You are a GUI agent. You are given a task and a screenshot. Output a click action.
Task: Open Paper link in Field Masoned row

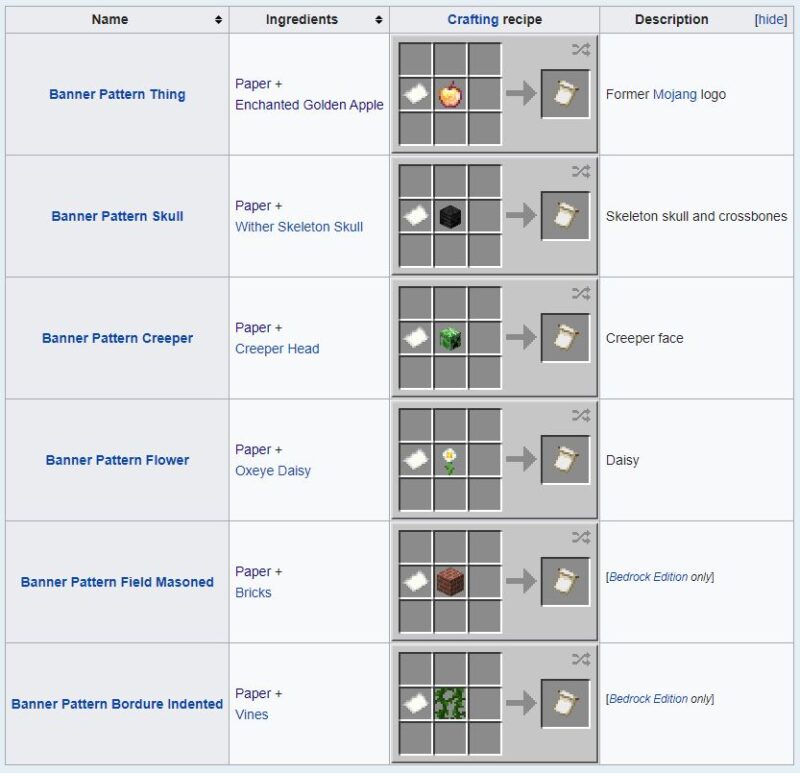point(253,571)
